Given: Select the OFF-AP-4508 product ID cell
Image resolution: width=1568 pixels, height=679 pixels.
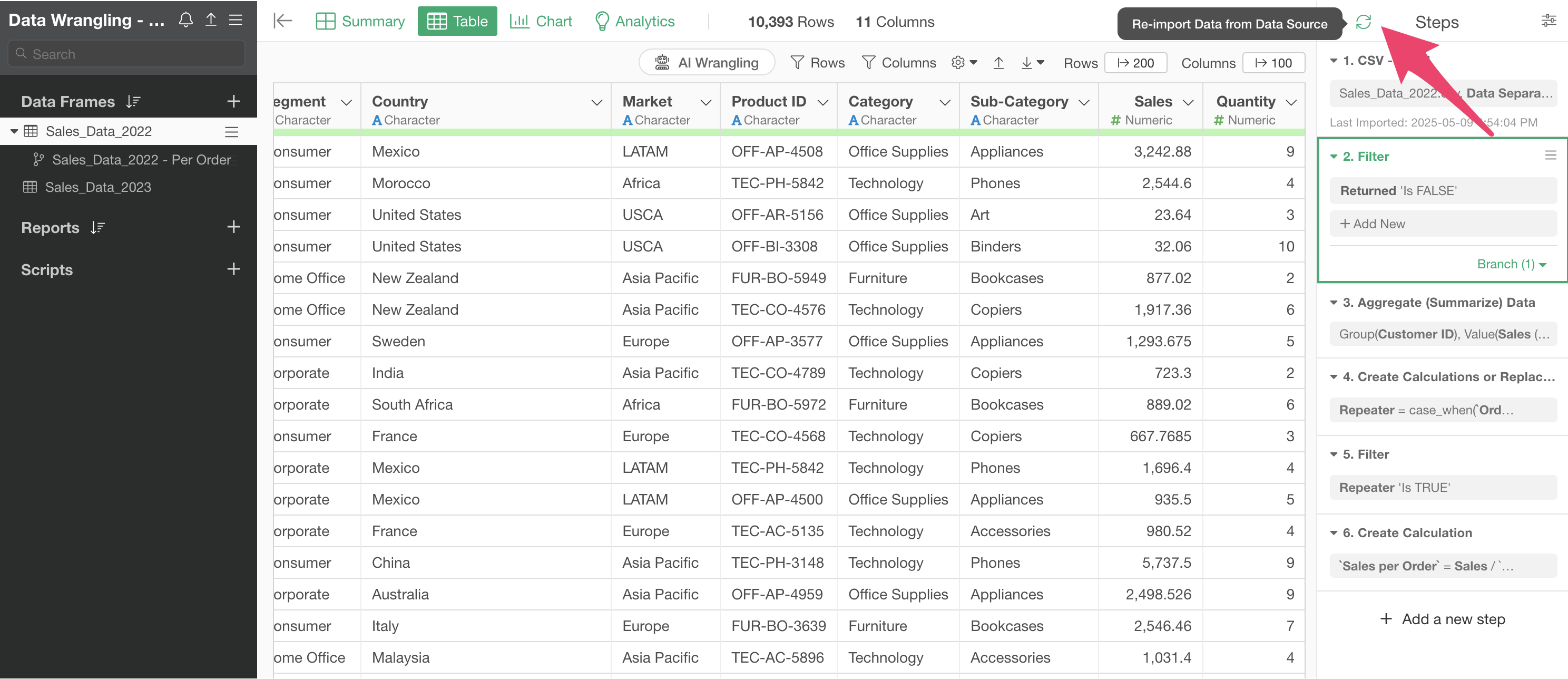Looking at the screenshot, I should 779,152.
